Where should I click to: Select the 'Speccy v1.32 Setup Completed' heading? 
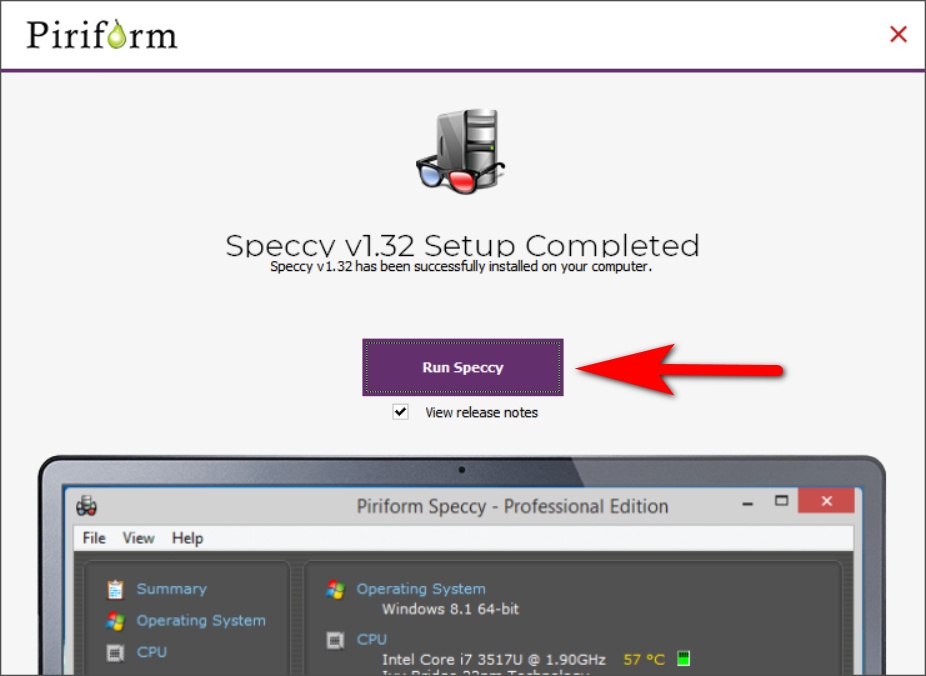[462, 245]
